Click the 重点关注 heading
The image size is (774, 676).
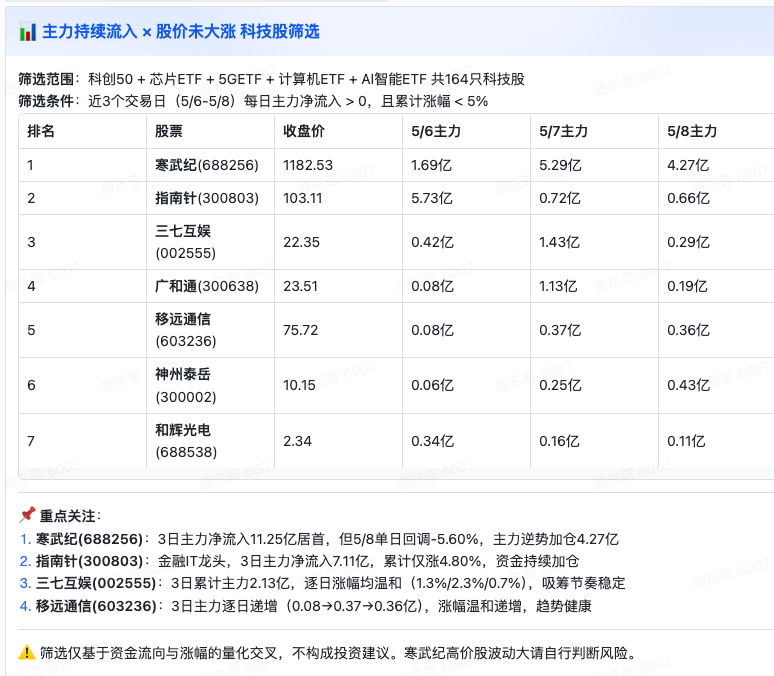click(x=70, y=516)
